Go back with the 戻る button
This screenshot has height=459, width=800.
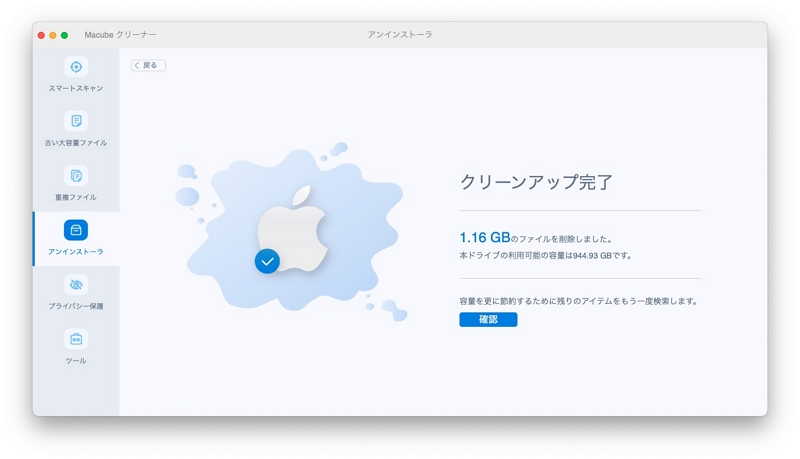[148, 65]
